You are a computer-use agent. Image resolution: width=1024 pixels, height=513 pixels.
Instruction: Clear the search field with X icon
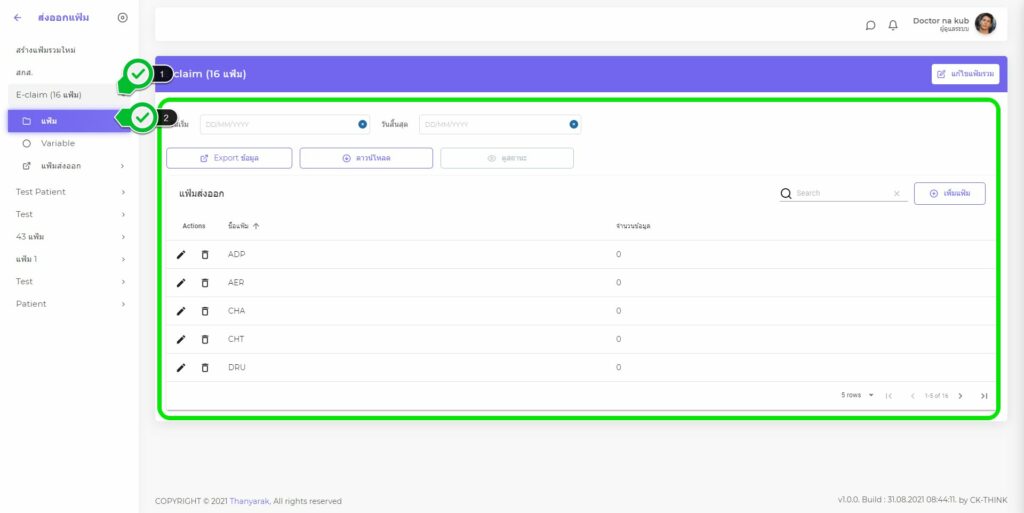896,194
